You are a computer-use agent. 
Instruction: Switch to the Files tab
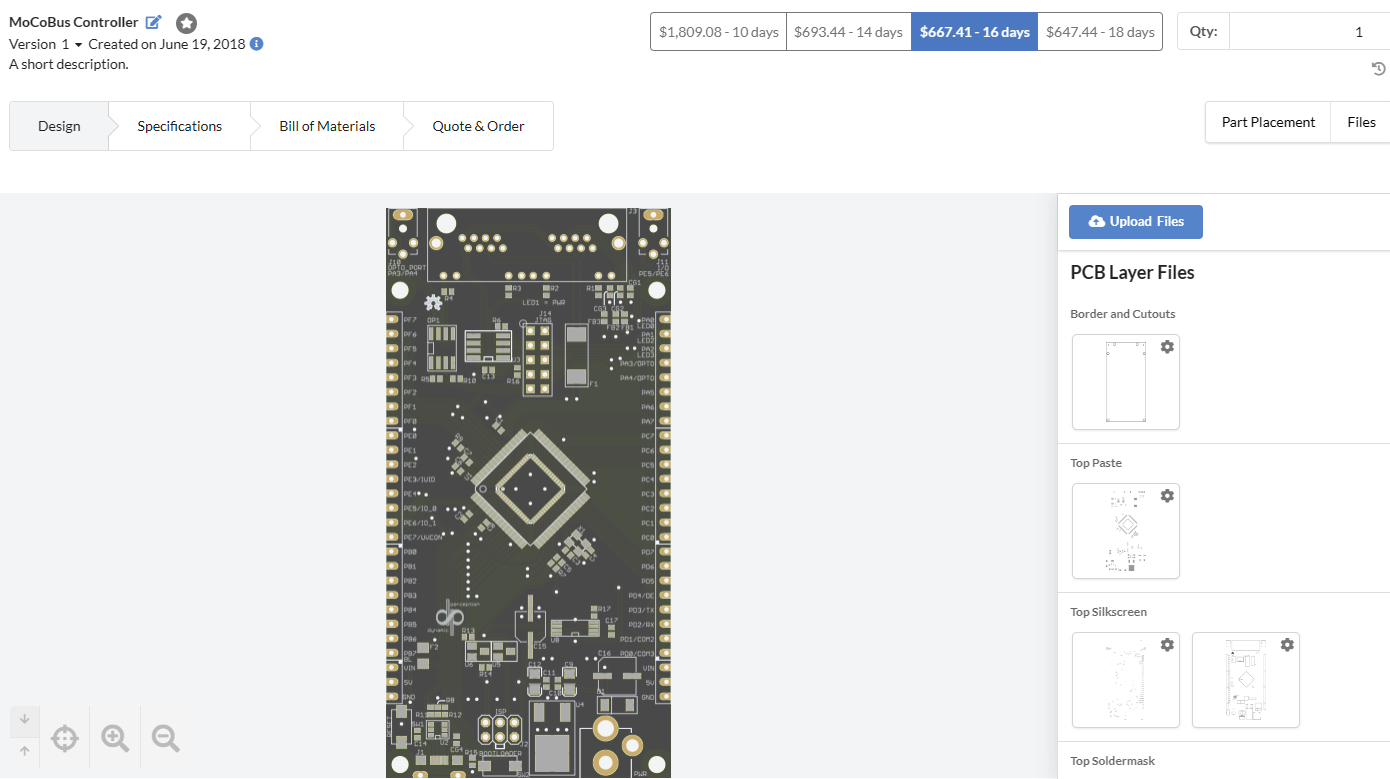(1360, 121)
